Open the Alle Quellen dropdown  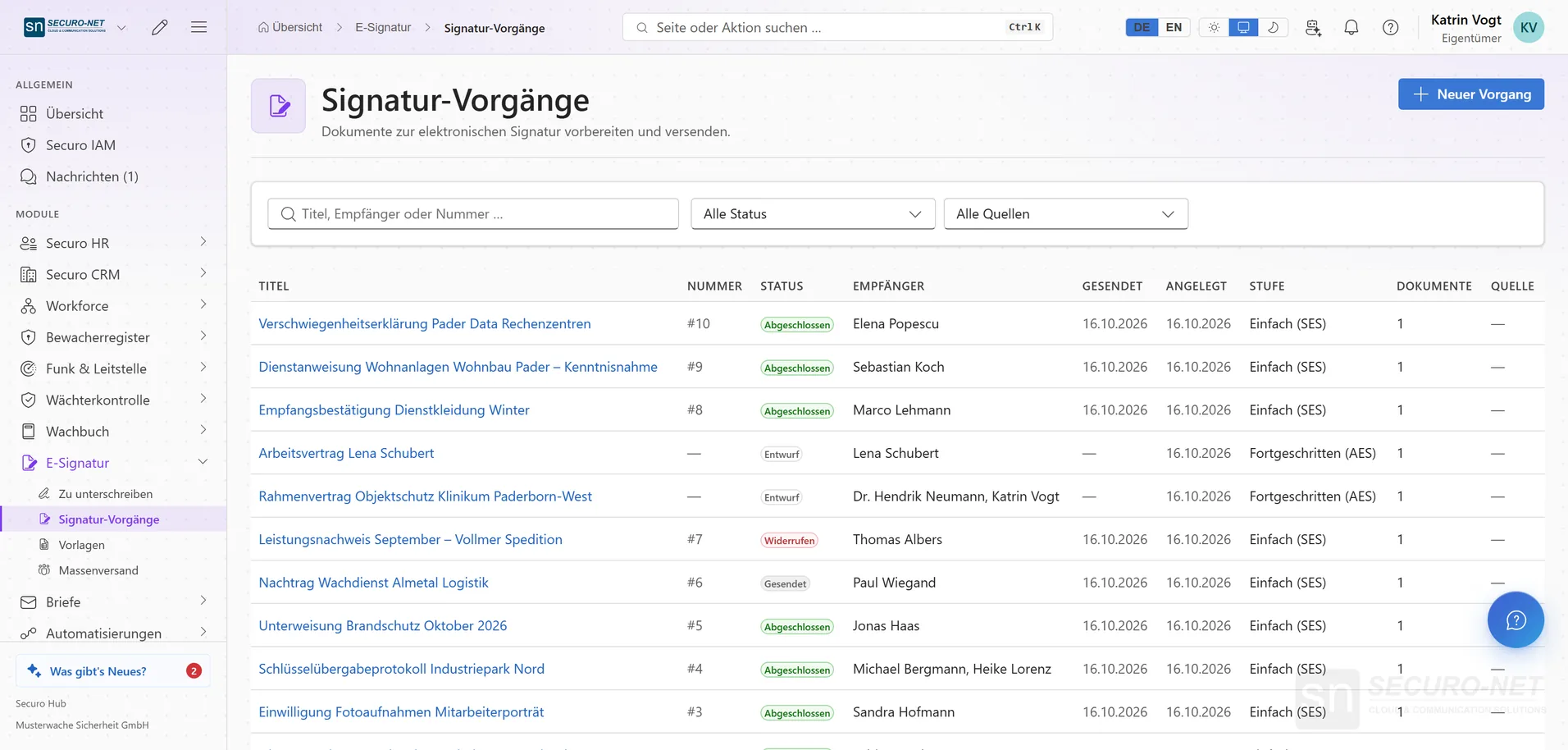click(x=1065, y=214)
